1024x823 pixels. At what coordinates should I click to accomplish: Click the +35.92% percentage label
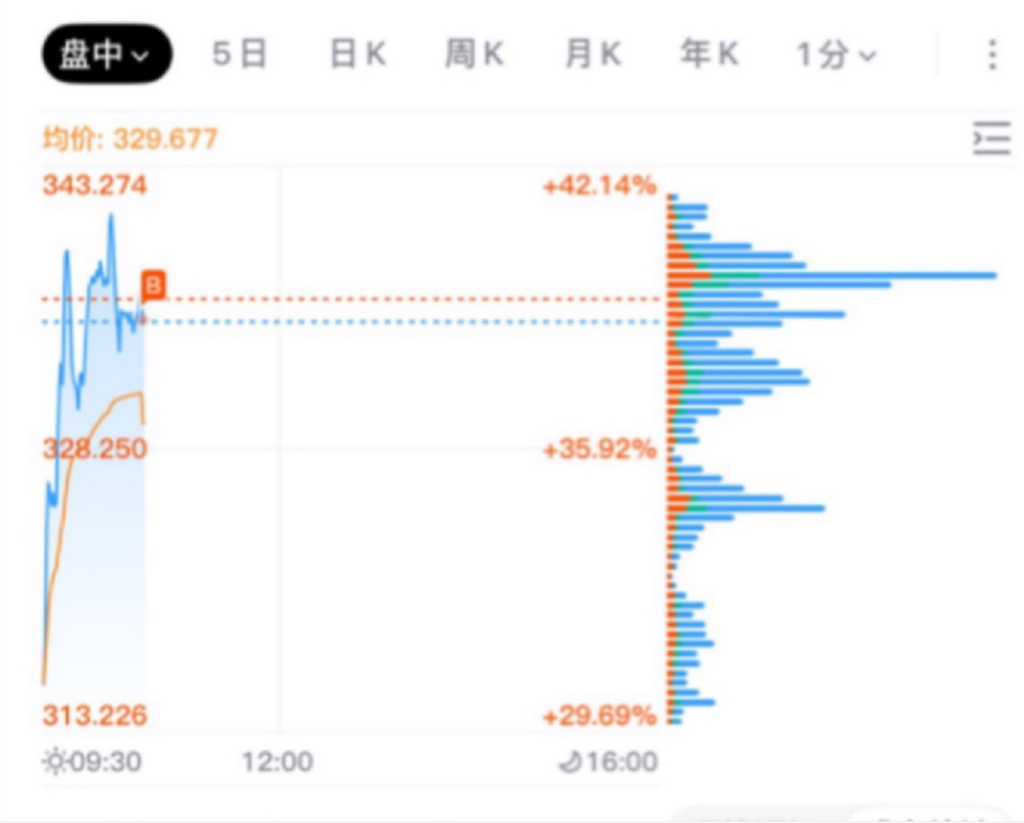[600, 449]
